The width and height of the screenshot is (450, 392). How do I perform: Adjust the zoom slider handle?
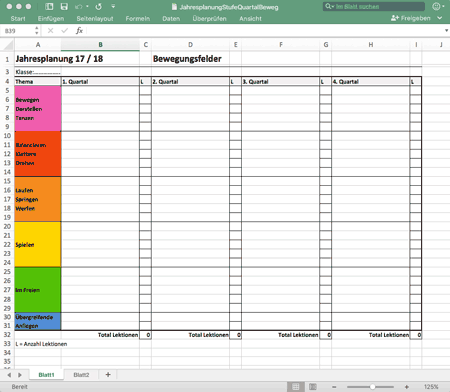point(372,387)
